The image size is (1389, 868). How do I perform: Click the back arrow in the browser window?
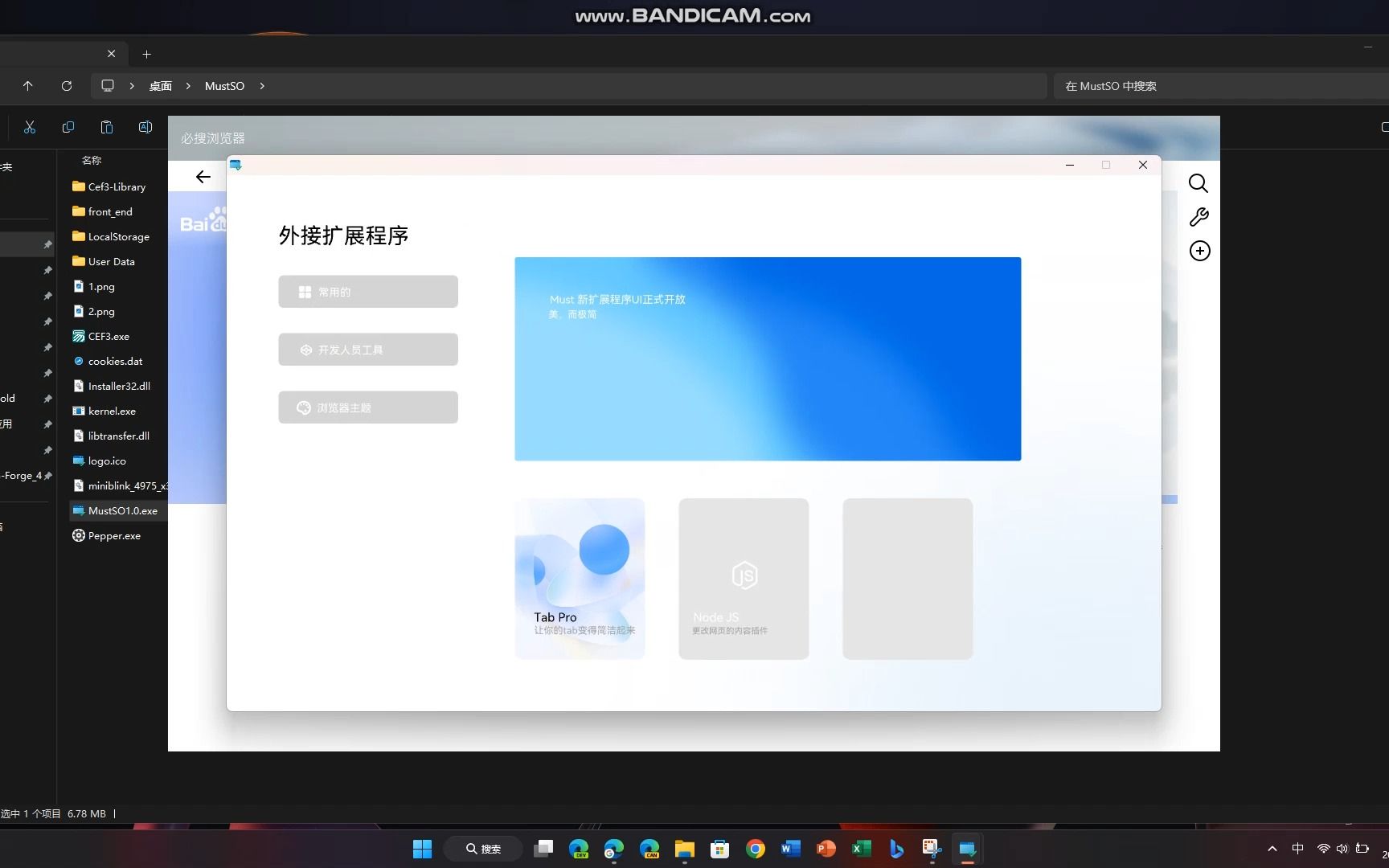pos(203,177)
